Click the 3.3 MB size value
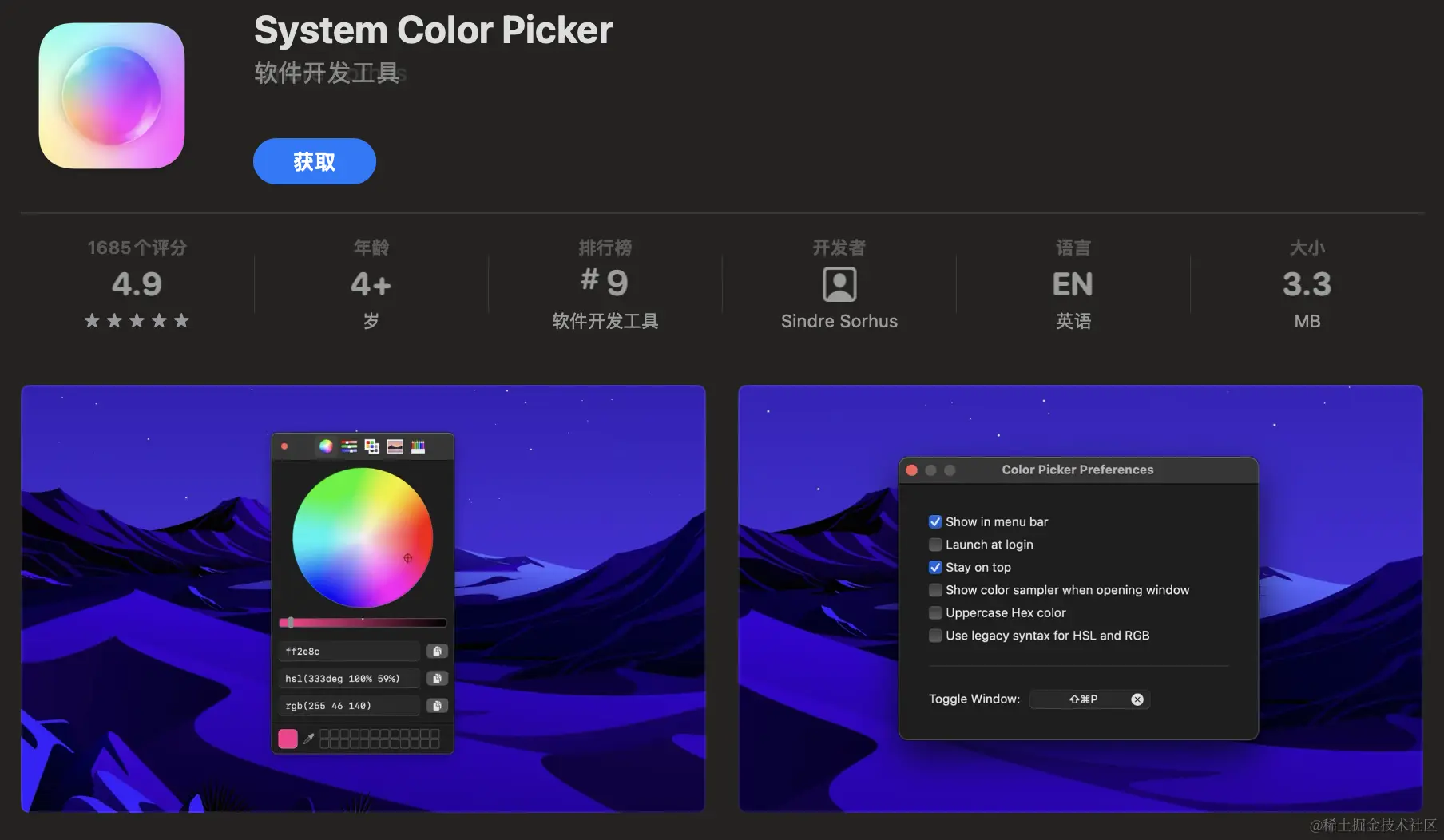Screen dimensions: 1444x840 (1307, 284)
